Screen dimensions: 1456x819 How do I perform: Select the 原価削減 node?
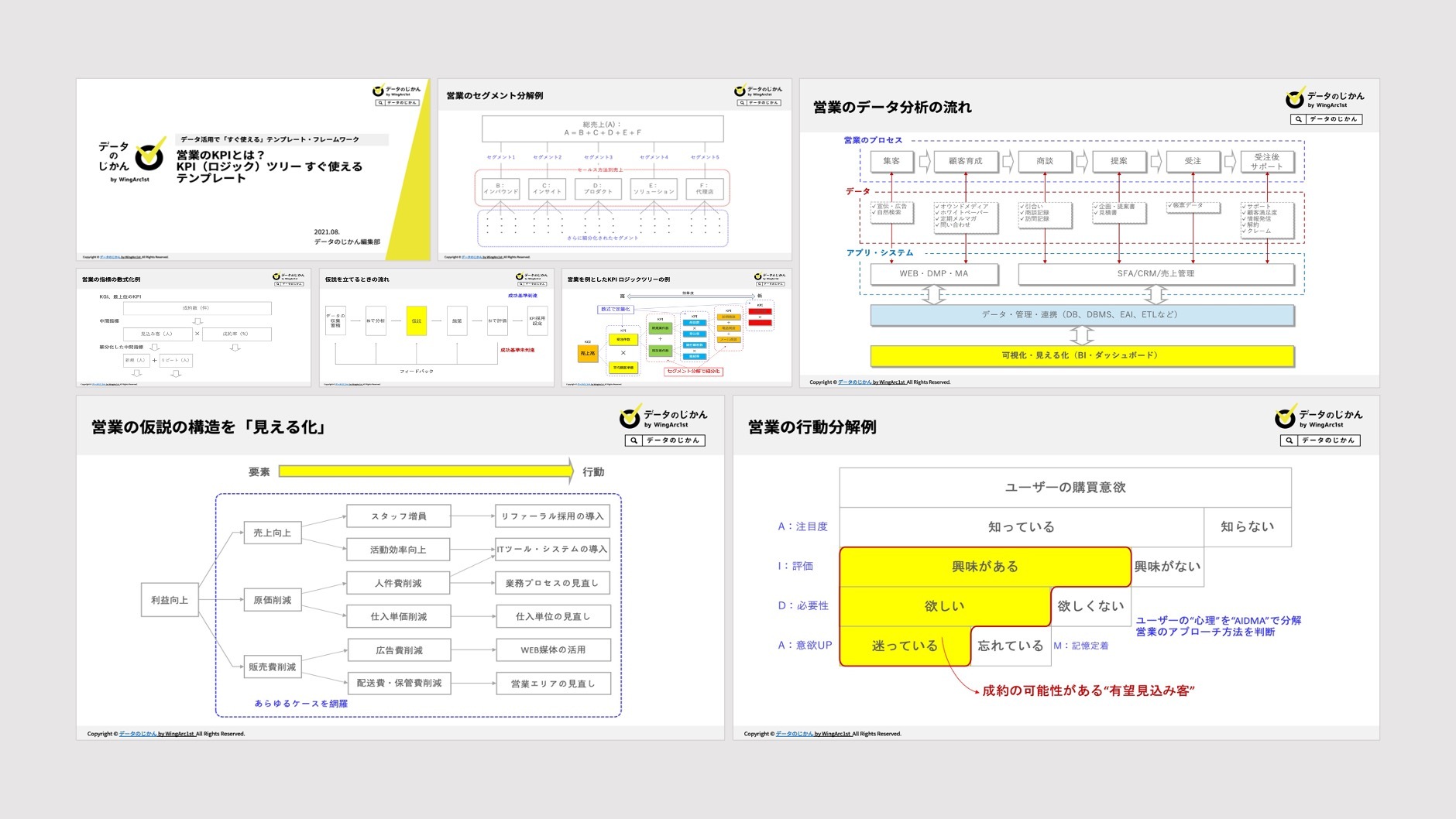273,600
